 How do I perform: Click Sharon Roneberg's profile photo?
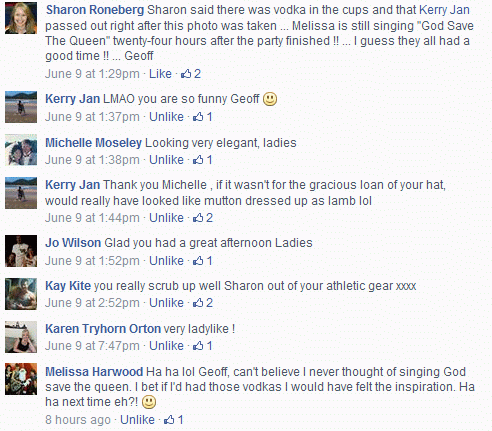pos(21,18)
